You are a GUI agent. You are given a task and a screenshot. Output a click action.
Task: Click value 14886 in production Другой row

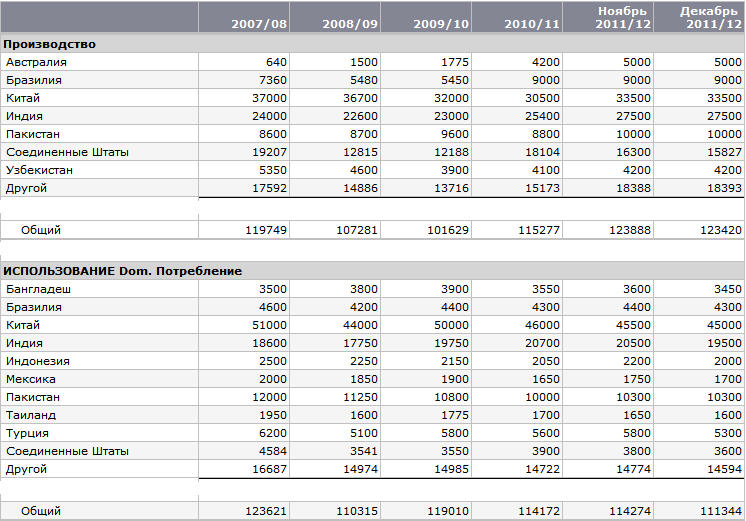pyautogui.click(x=361, y=188)
